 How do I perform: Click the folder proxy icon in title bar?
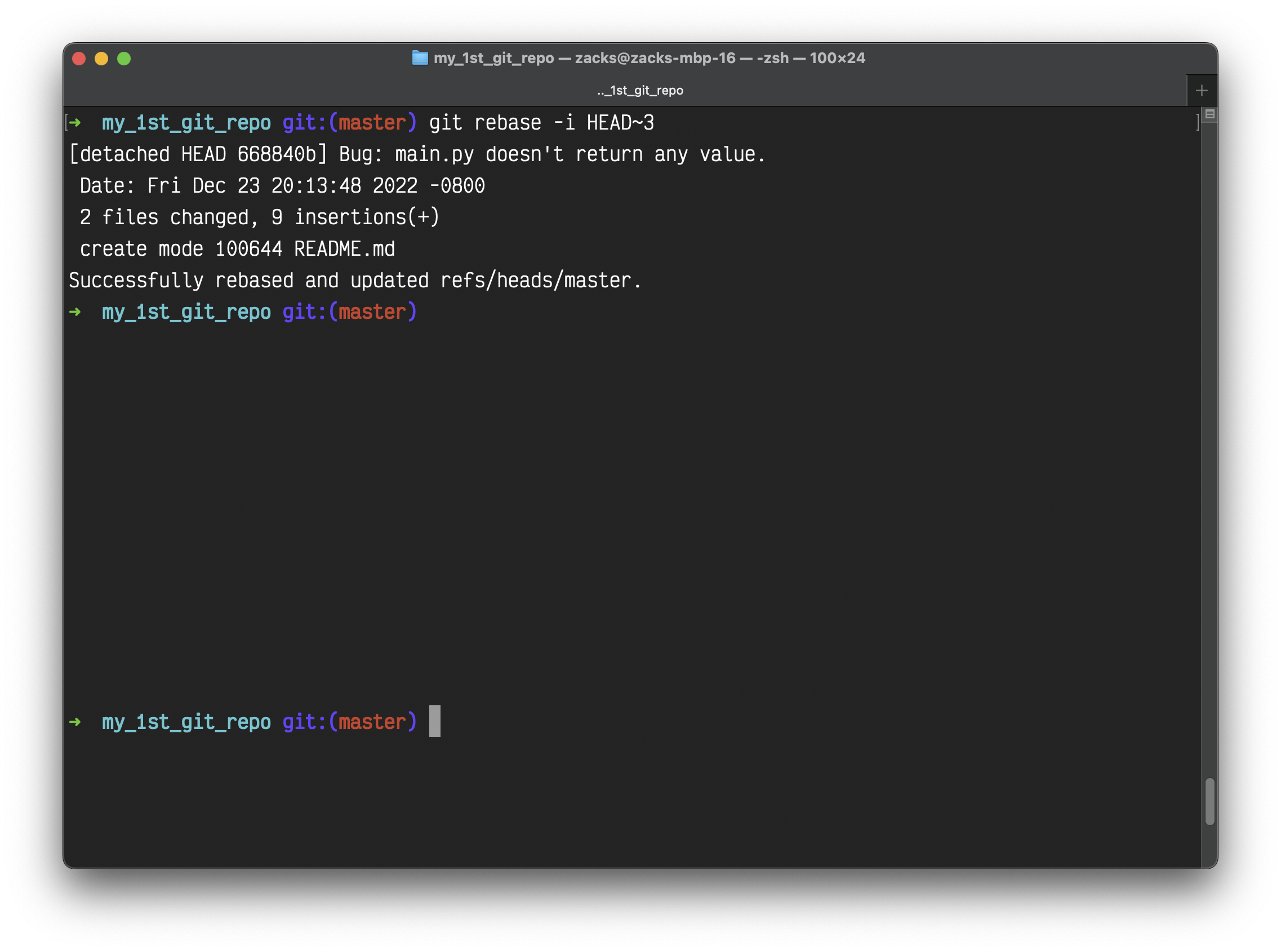420,58
